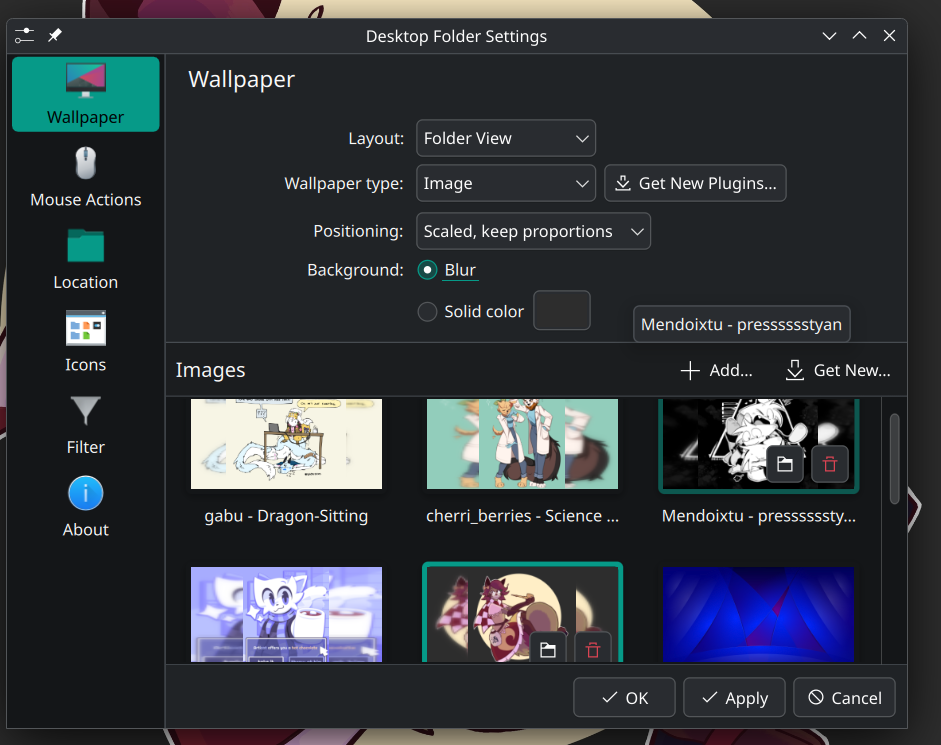This screenshot has height=745, width=941.
Task: Select the Blur background option
Action: (428, 270)
